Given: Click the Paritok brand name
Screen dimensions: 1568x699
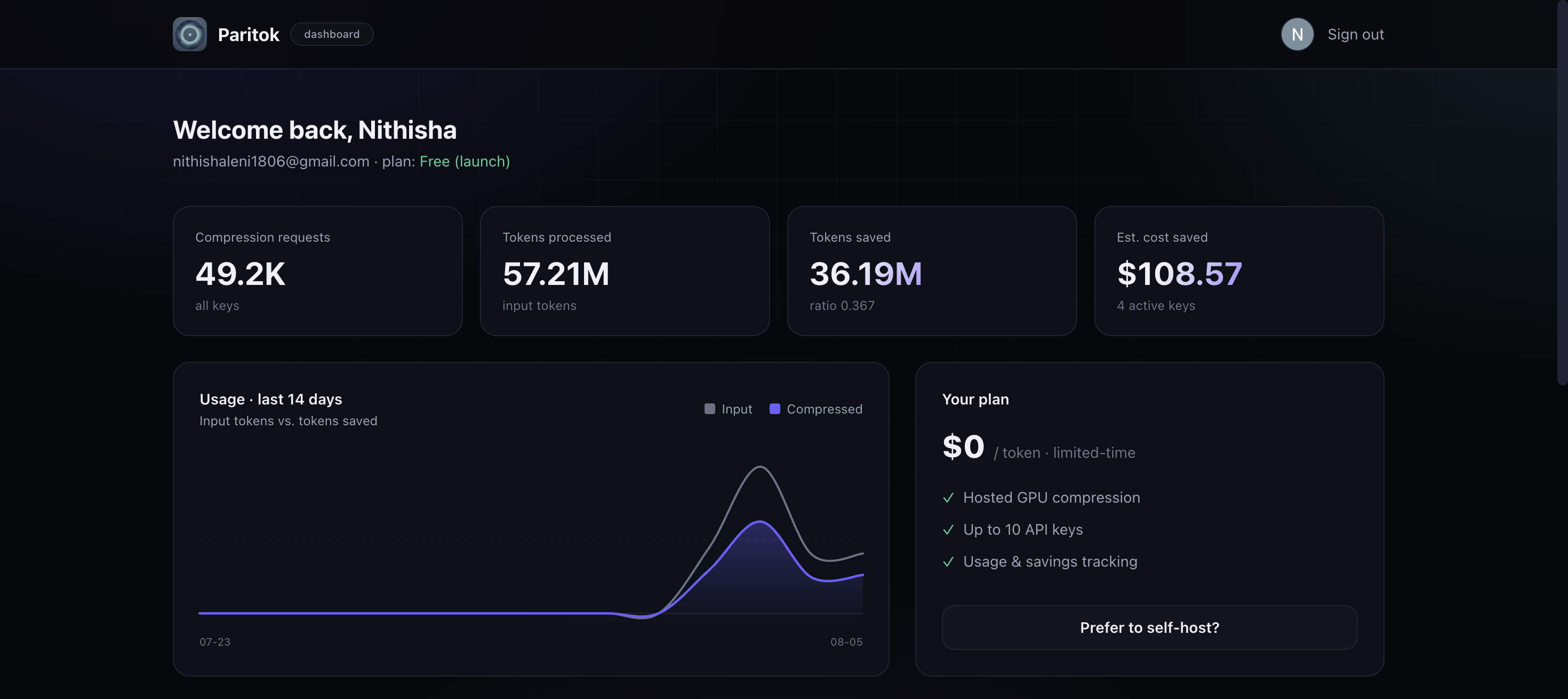Looking at the screenshot, I should point(249,35).
